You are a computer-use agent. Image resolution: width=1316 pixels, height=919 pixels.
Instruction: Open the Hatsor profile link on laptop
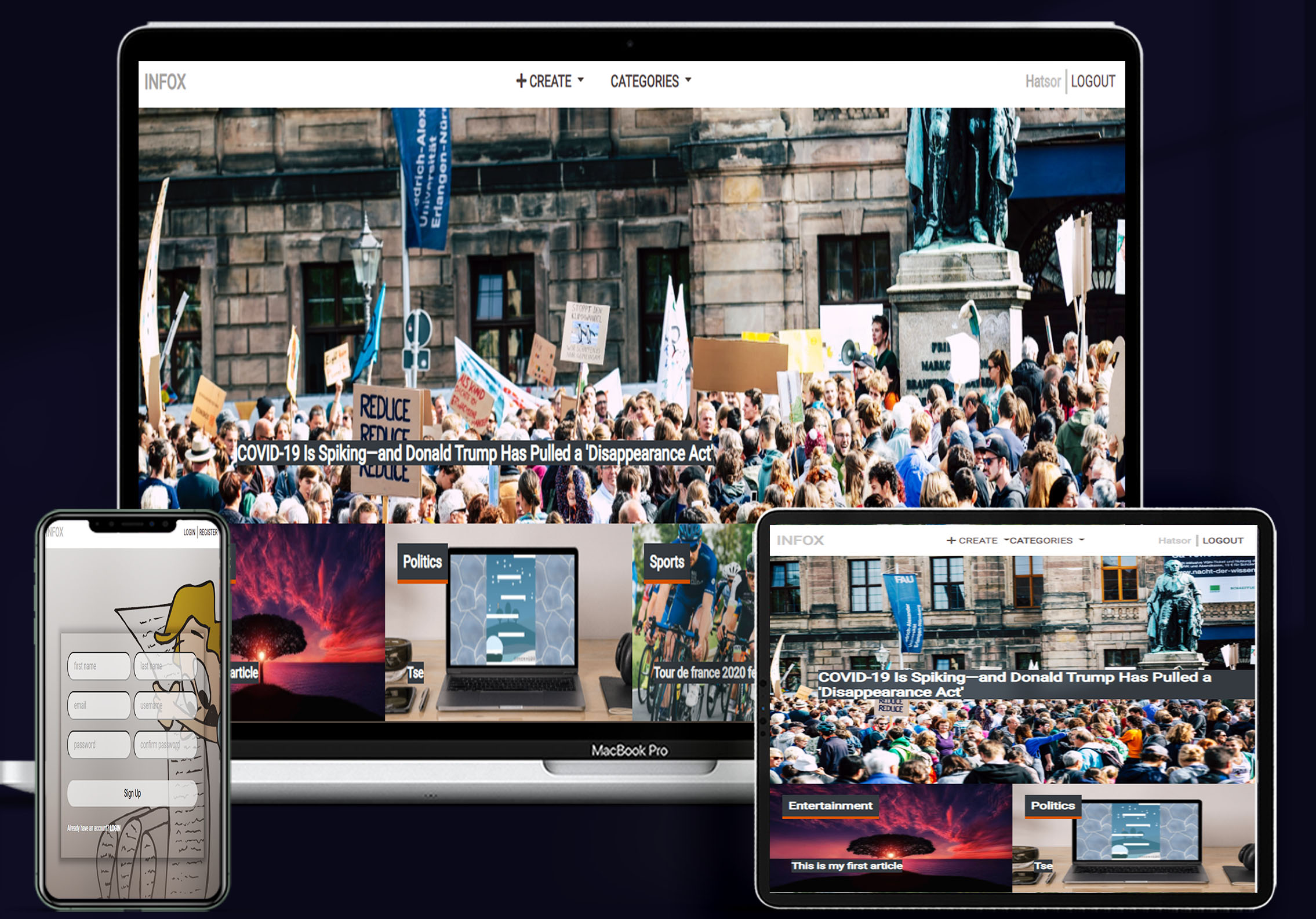[1042, 81]
